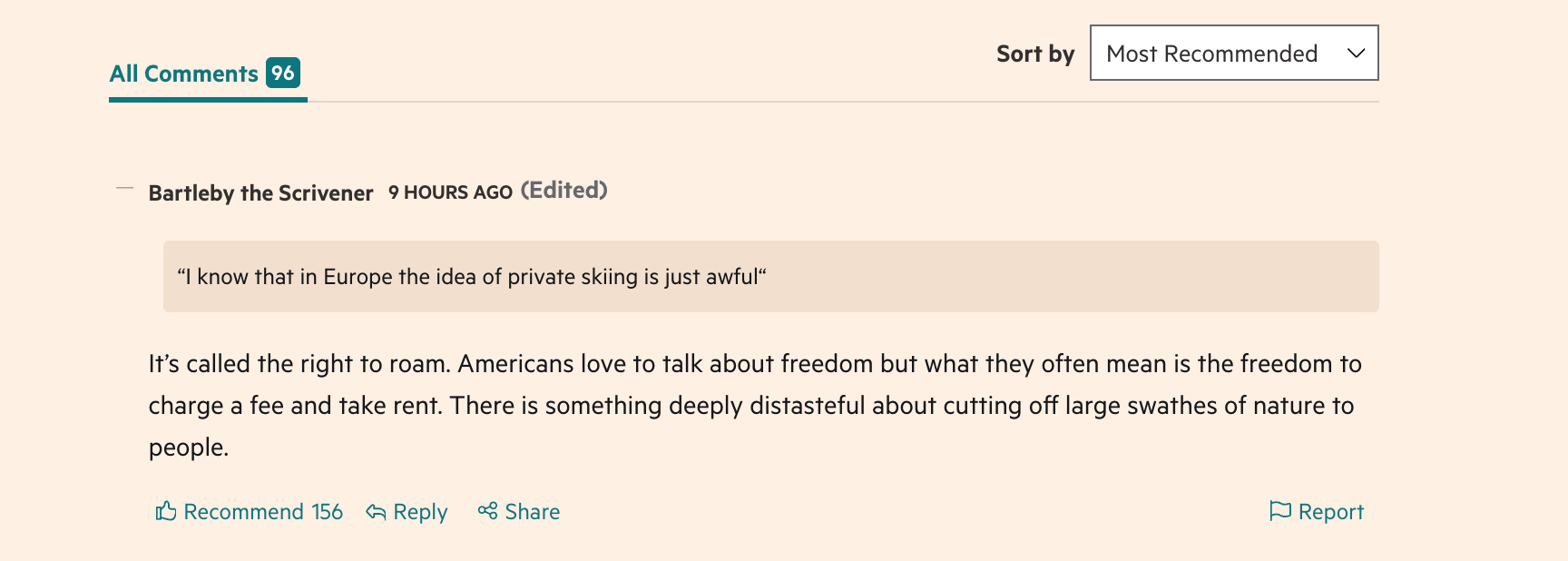
Task: Click the 96 comments count badge
Action: [283, 73]
